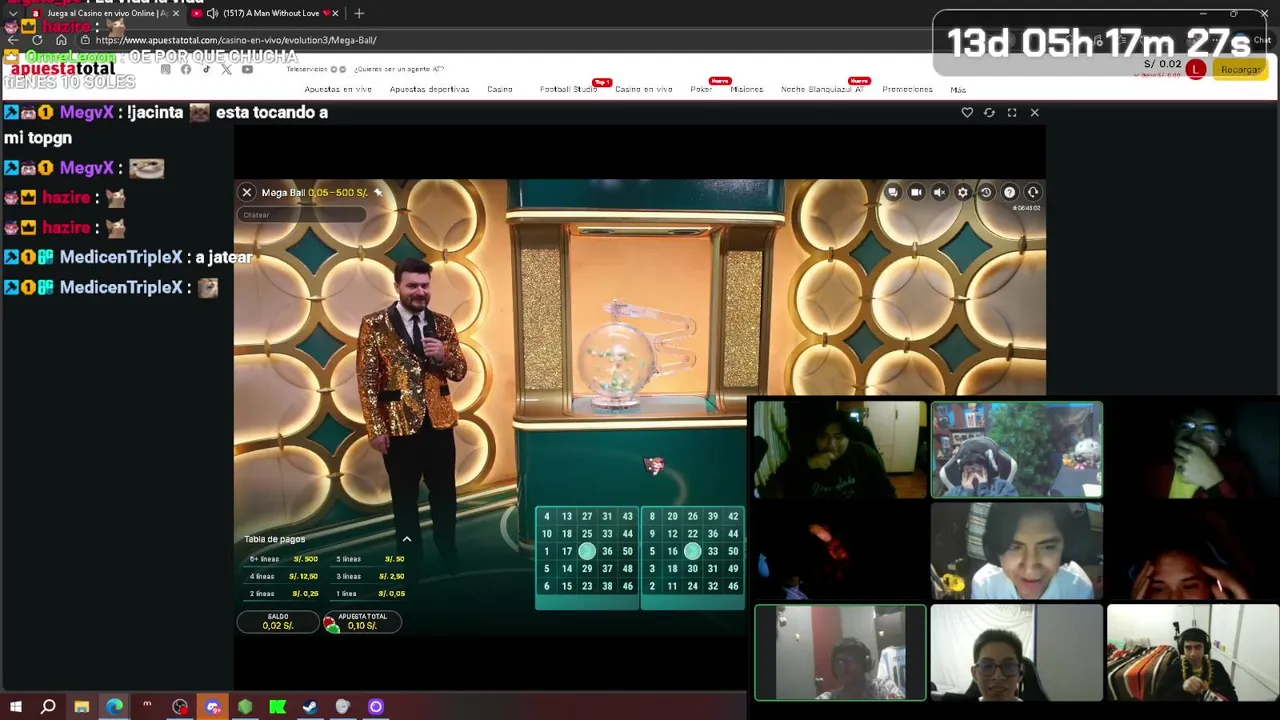This screenshot has height=720, width=1280.
Task: Open the Noche Blanquiazul AT menu item
Action: (x=822, y=89)
